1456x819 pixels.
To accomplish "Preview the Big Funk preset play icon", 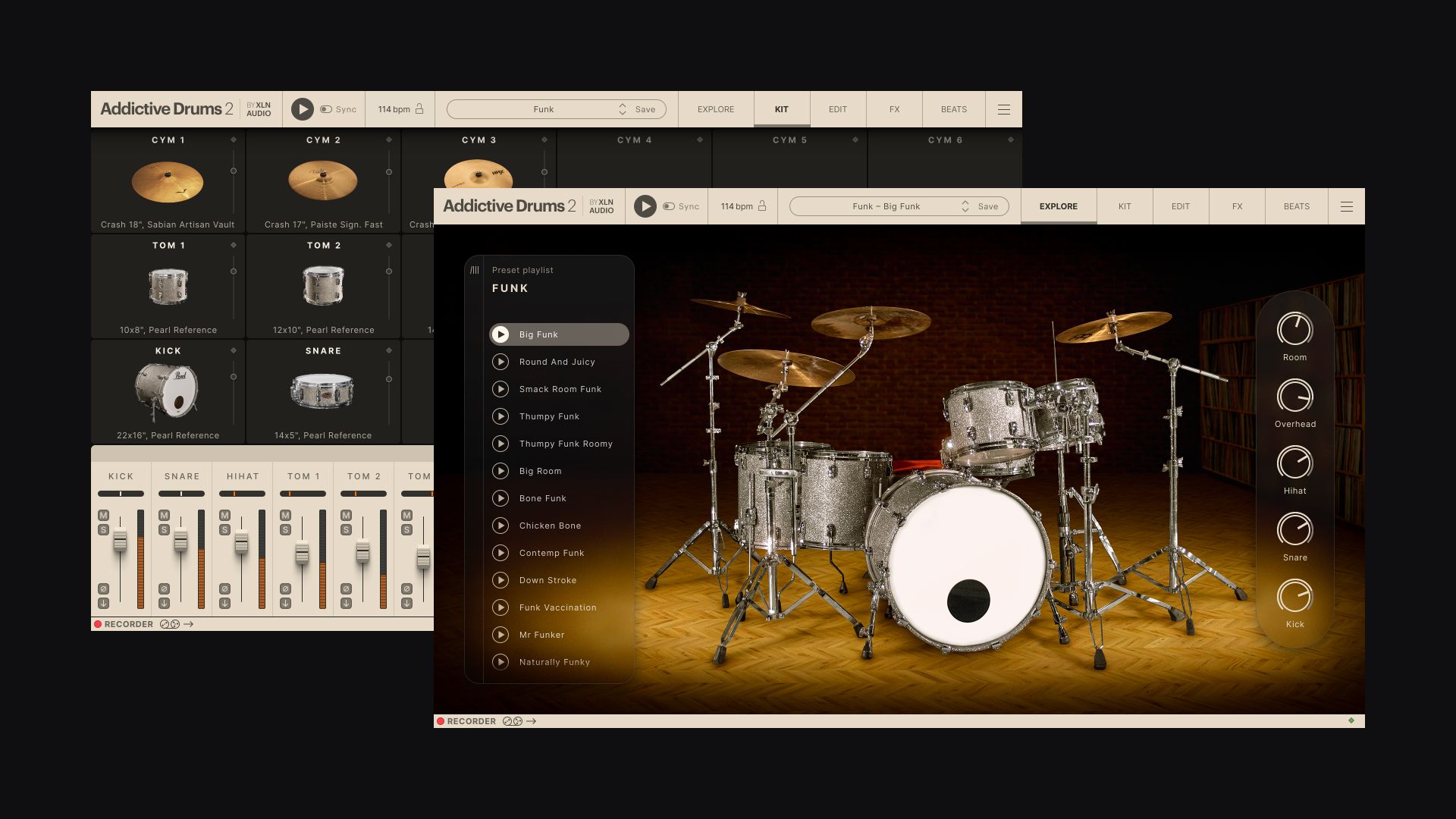I will click(x=500, y=334).
